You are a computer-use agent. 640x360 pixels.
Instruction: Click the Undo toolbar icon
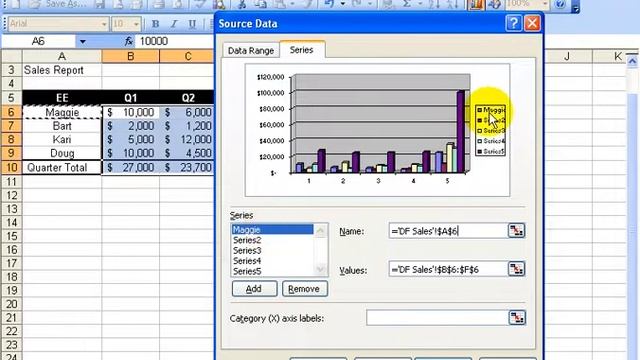click(330, 4)
